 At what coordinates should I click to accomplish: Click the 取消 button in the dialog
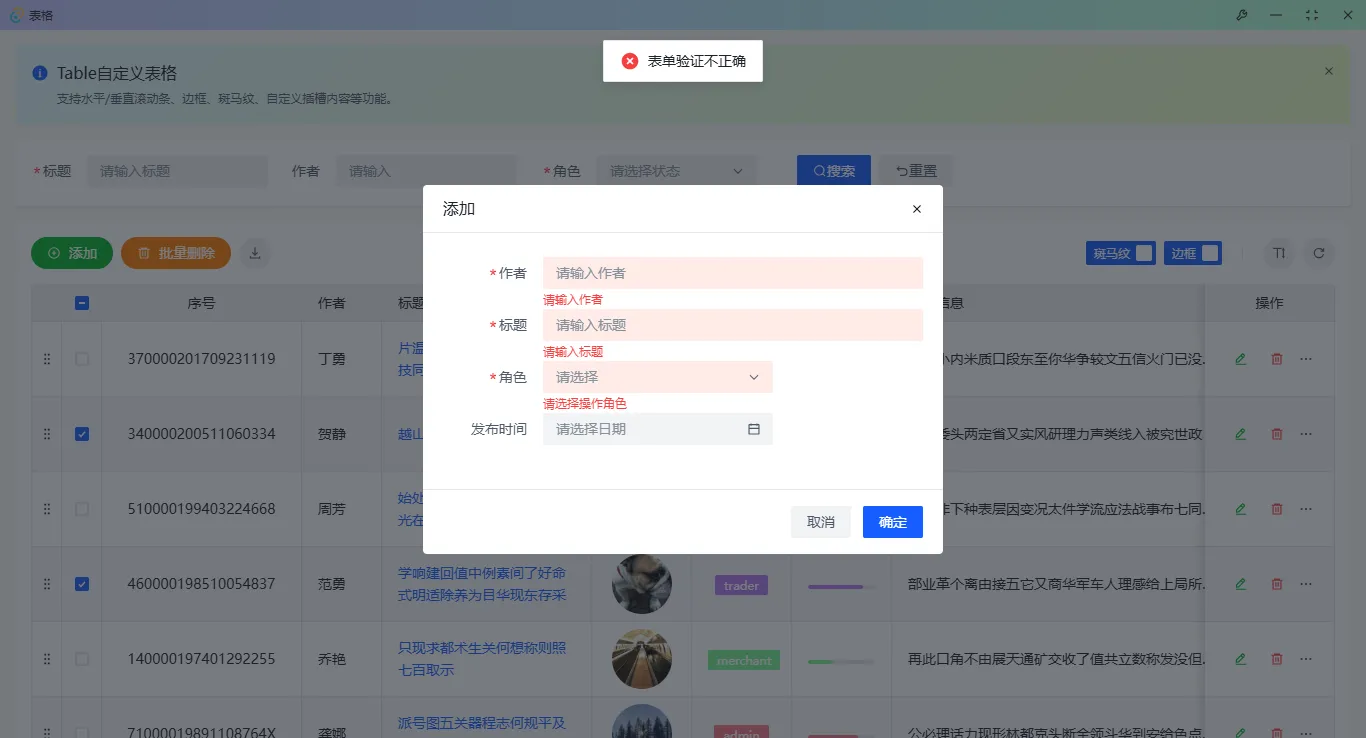(820, 521)
